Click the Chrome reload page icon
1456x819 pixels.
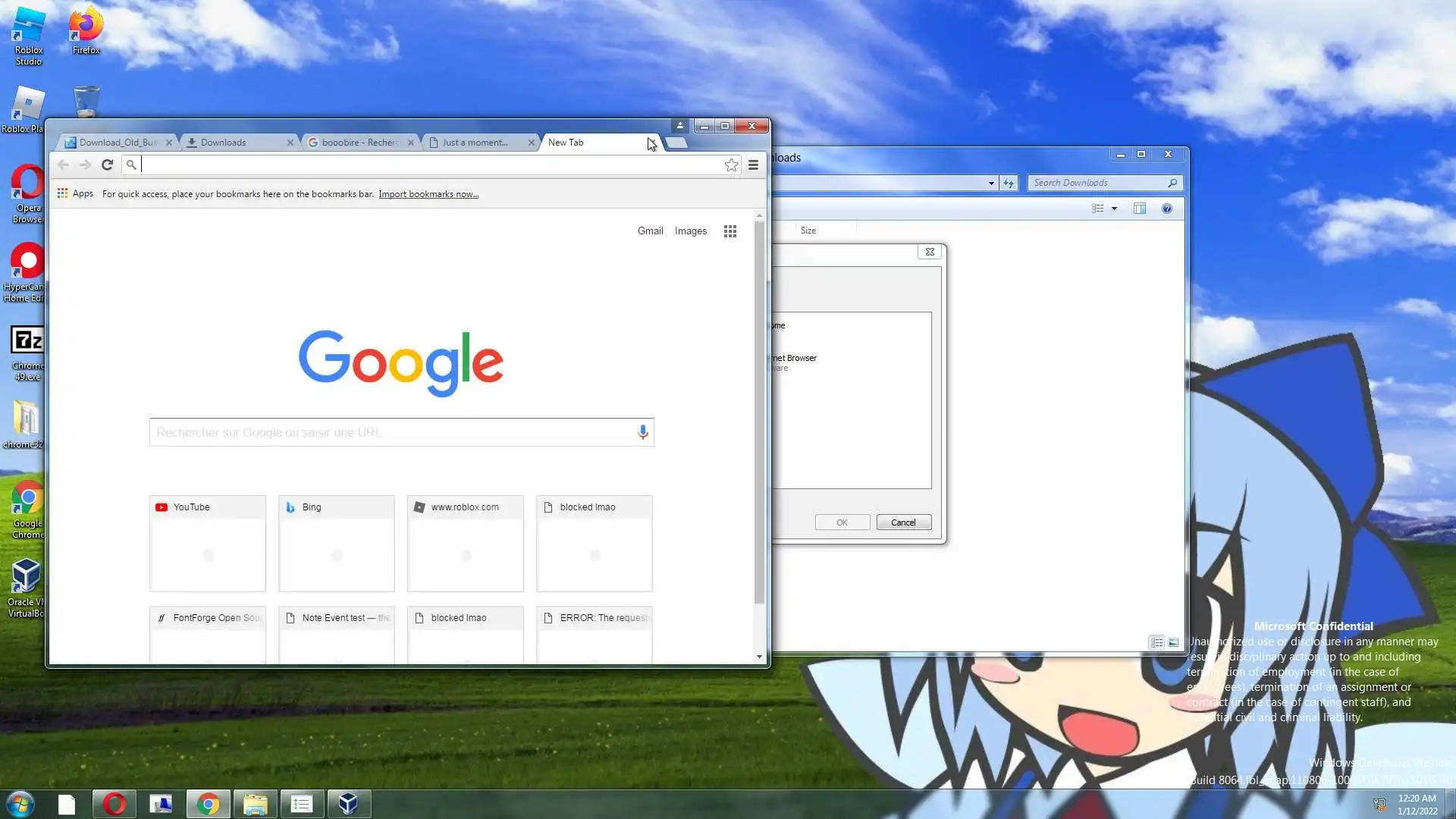[x=107, y=165]
